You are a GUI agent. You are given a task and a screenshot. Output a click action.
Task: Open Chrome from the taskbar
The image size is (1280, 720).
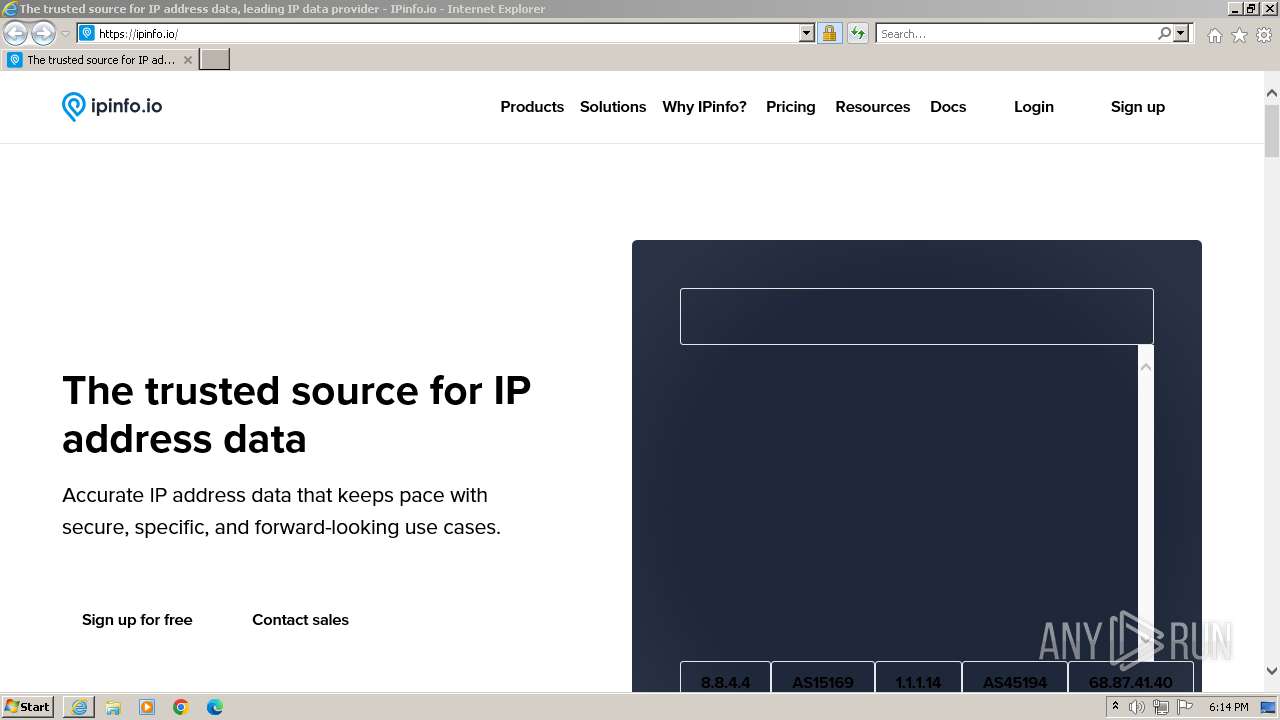point(181,707)
